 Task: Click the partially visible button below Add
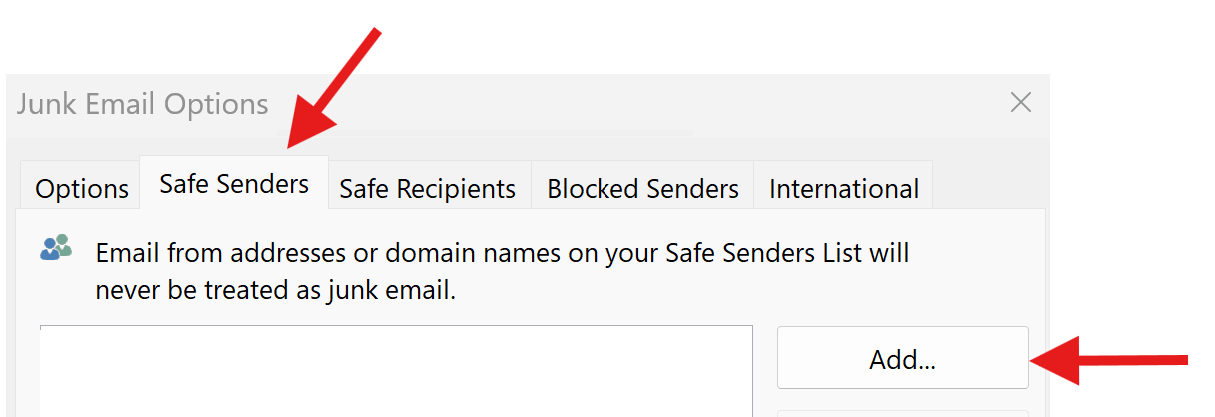(903, 412)
